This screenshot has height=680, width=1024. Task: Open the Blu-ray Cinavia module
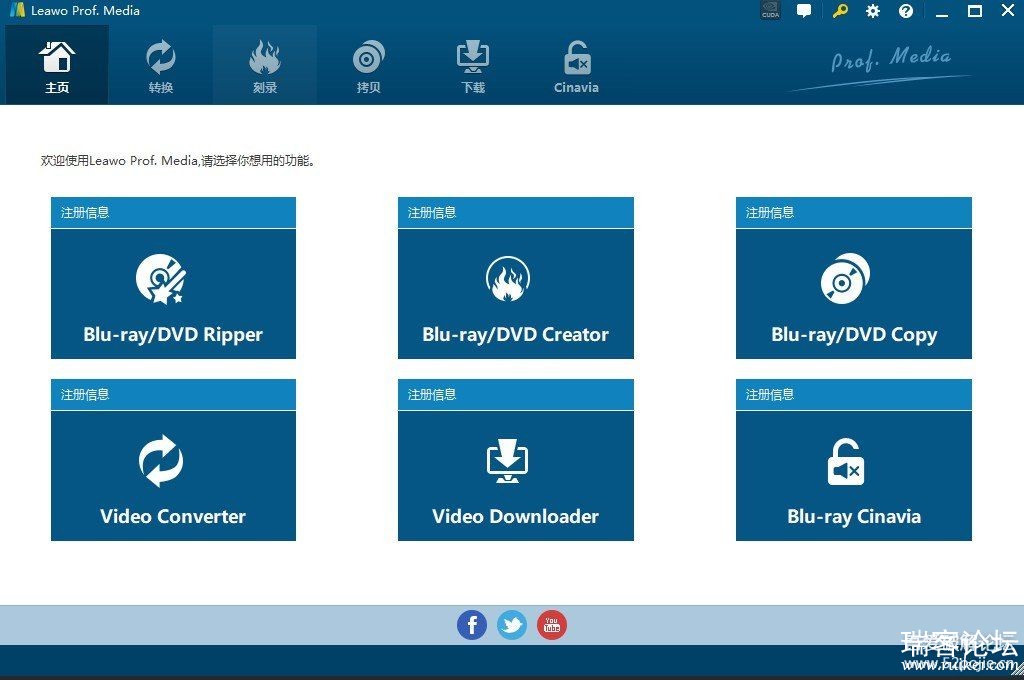pyautogui.click(x=854, y=476)
